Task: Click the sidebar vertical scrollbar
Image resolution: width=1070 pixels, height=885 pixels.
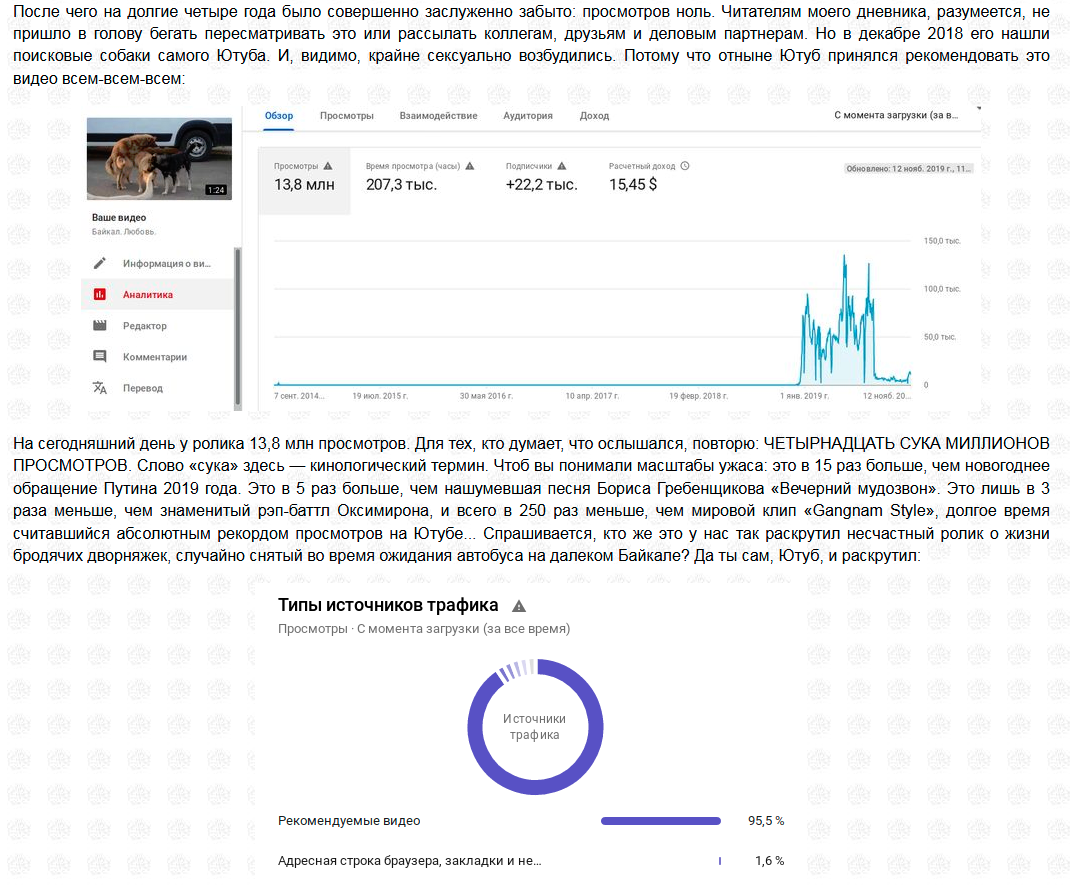Action: (x=237, y=328)
